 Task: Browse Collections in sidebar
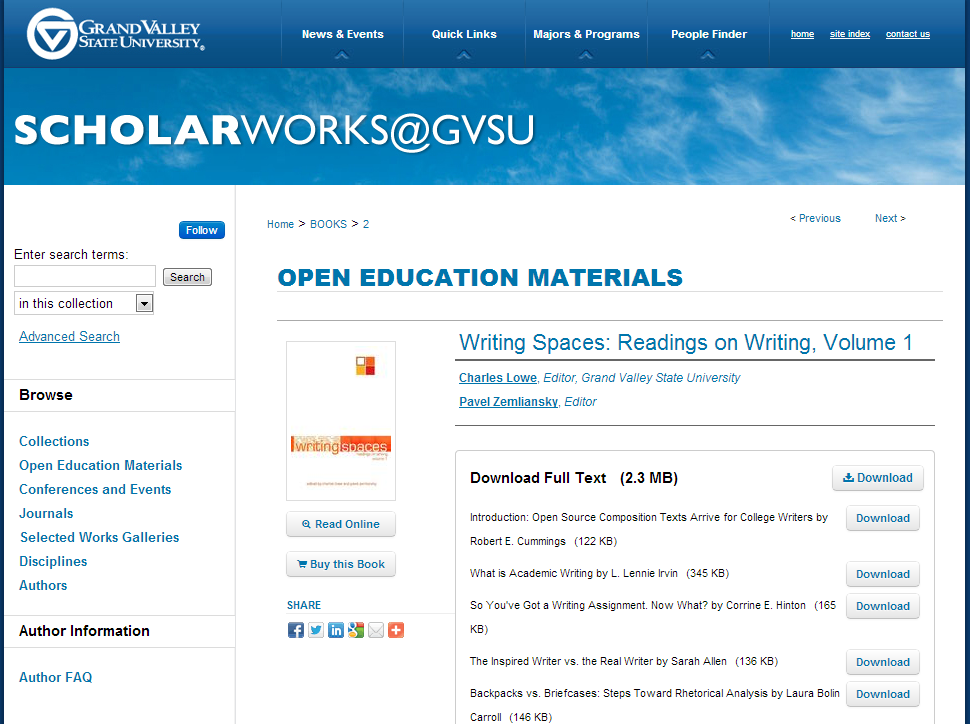[x=54, y=441]
